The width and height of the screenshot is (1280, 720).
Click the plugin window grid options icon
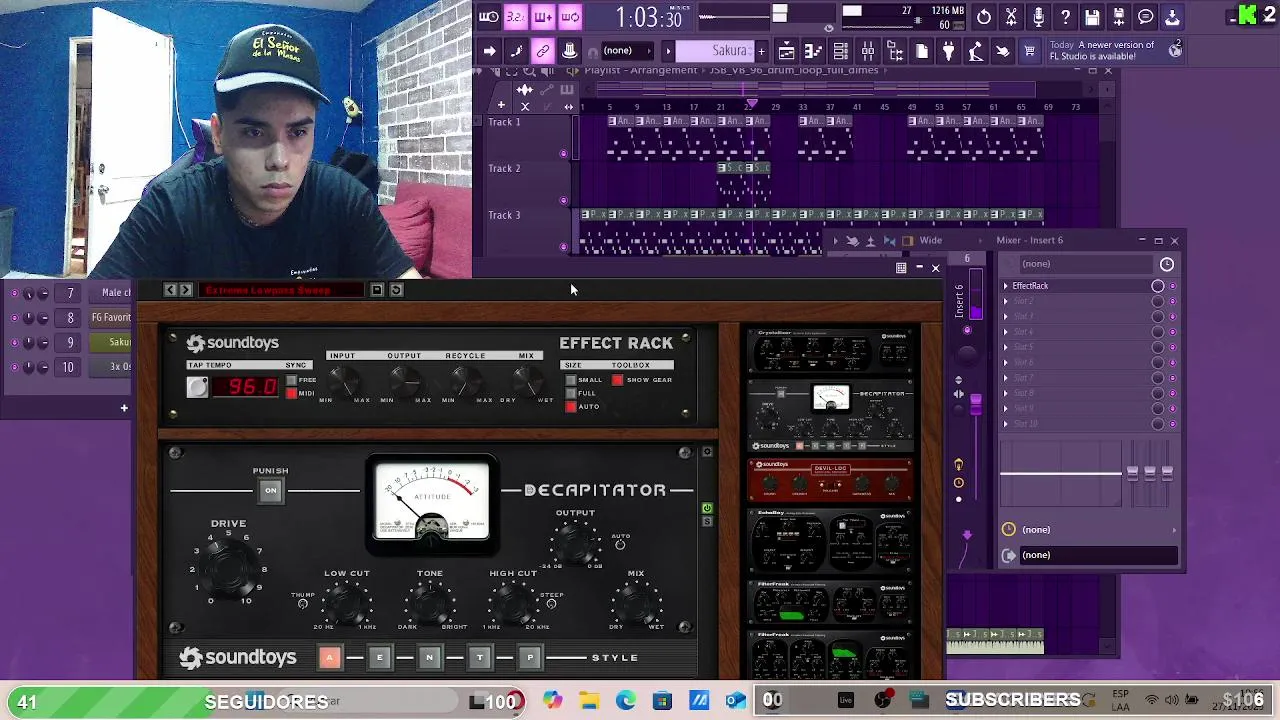point(901,268)
